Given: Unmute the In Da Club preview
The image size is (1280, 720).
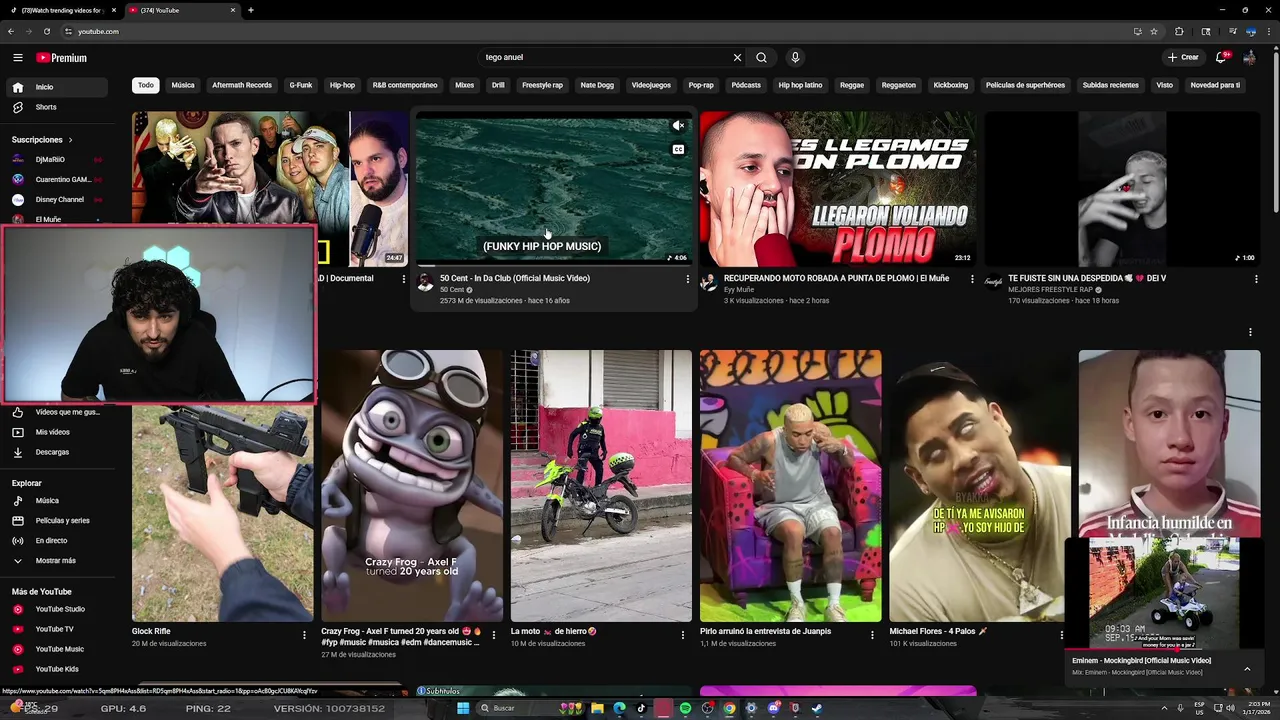Looking at the screenshot, I should click(x=678, y=126).
